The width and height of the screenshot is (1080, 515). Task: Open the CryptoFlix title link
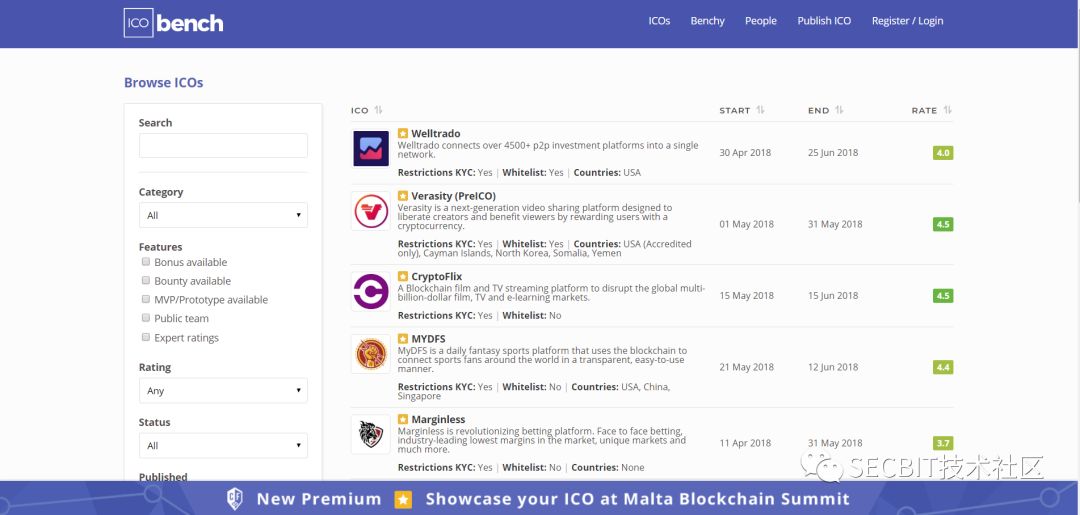[x=437, y=277]
